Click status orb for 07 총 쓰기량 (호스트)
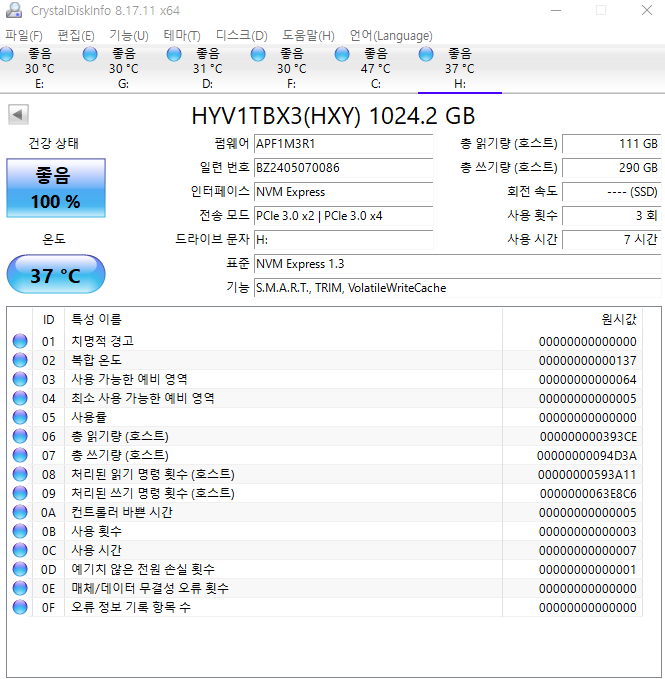Screen dimensions: 665x679 click(20, 456)
